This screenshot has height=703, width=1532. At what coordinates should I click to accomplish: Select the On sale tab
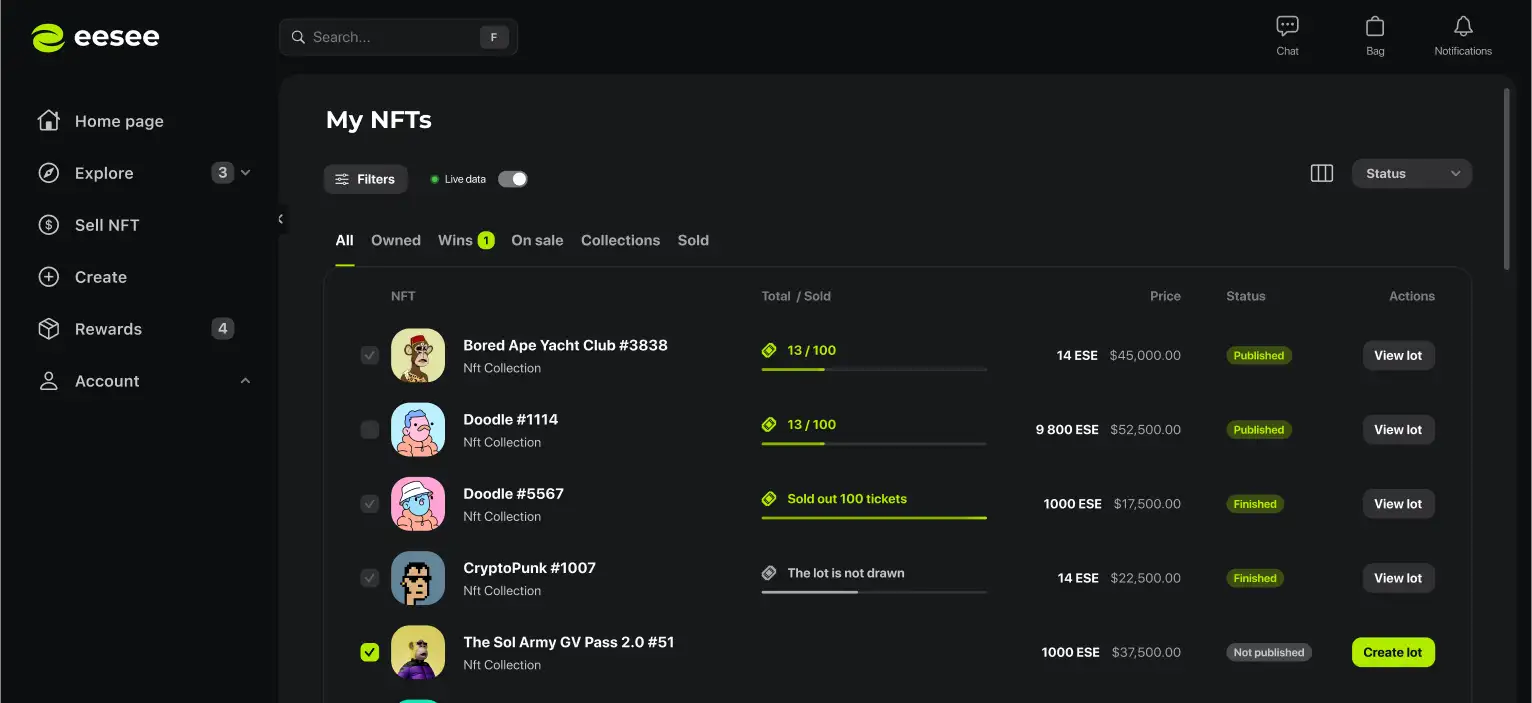537,240
